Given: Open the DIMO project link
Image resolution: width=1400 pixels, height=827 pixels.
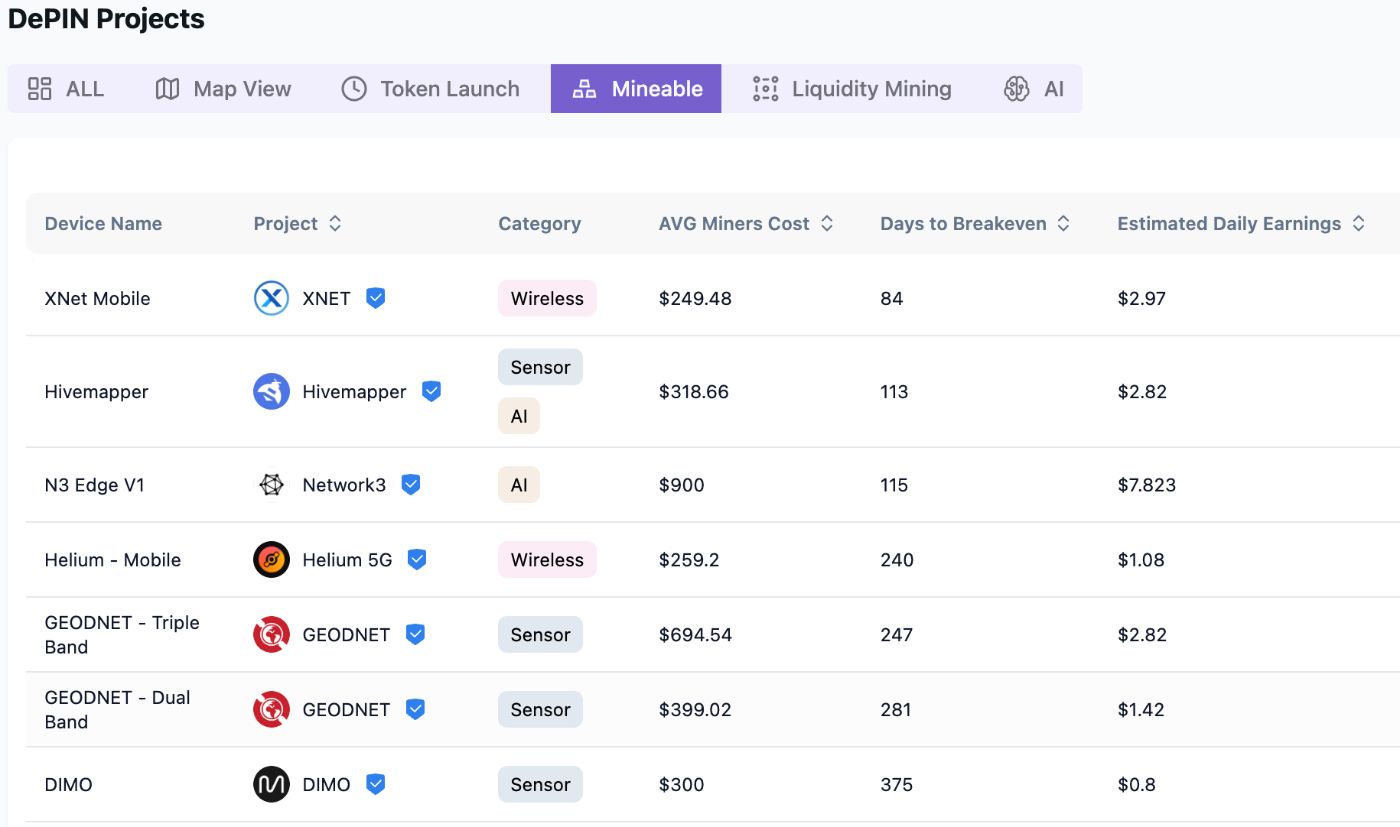Looking at the screenshot, I should point(326,784).
